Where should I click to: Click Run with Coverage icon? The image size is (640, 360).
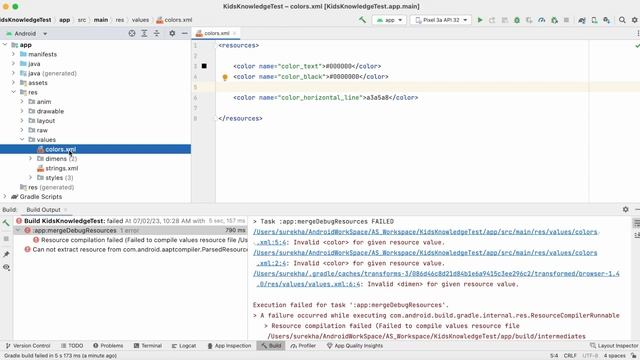pos(529,20)
